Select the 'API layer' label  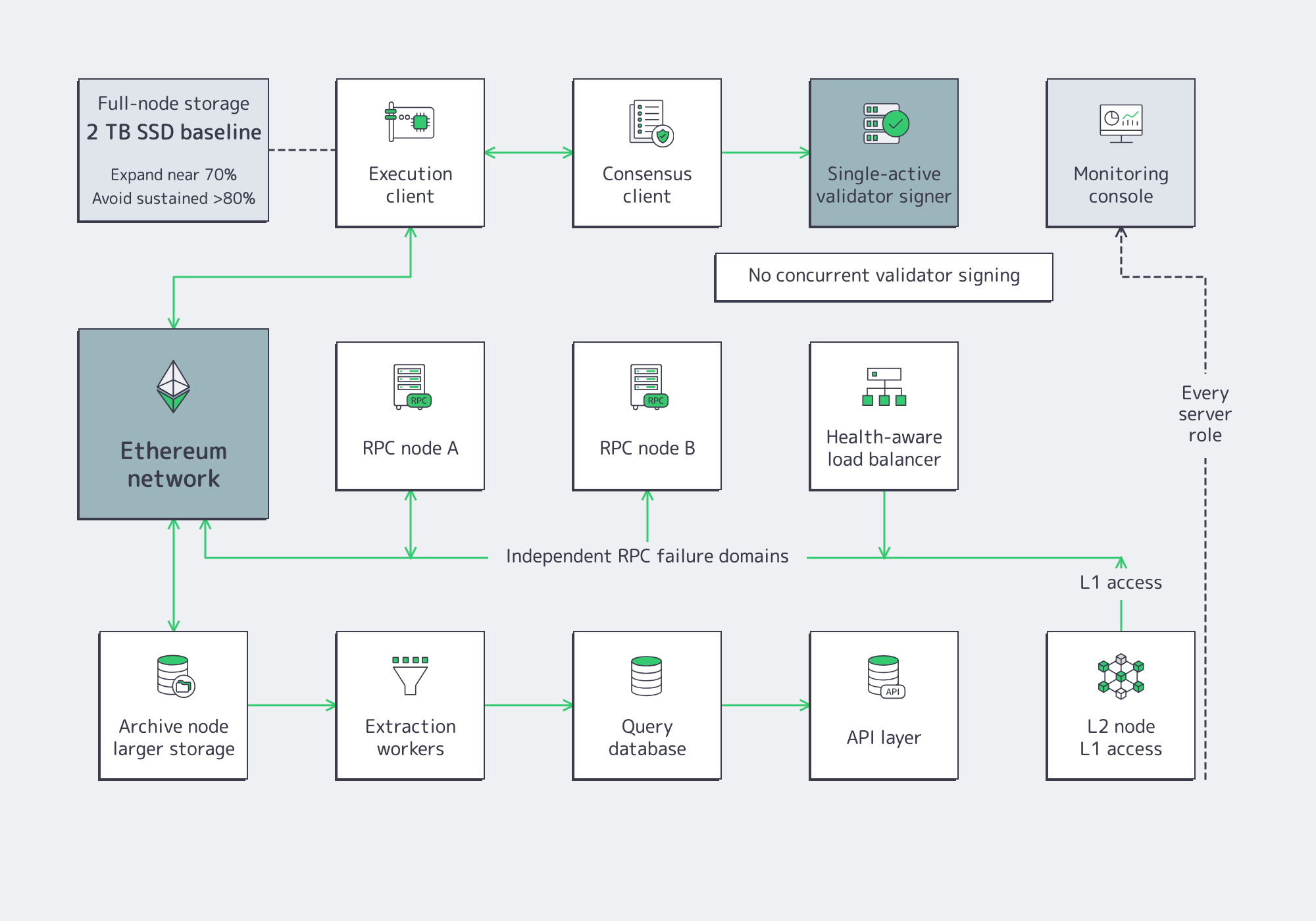[884, 737]
